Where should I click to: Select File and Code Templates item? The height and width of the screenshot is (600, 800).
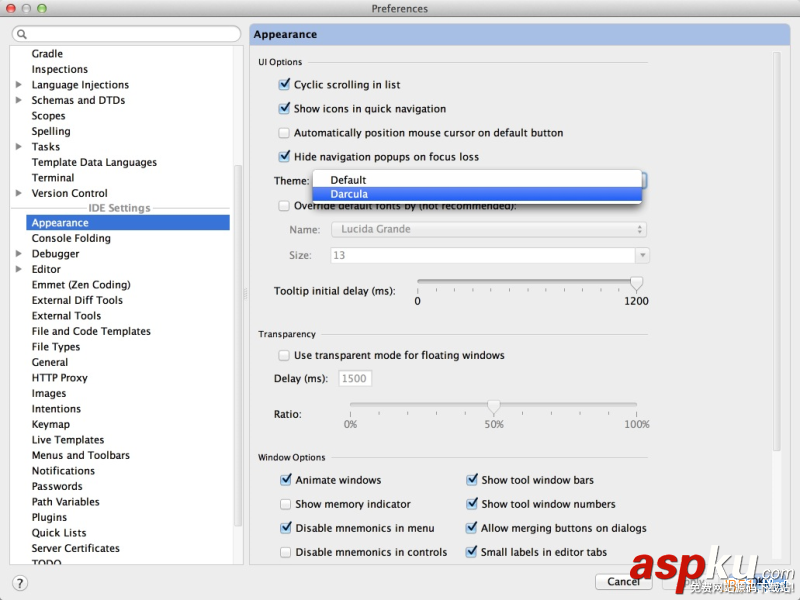click(x=91, y=331)
